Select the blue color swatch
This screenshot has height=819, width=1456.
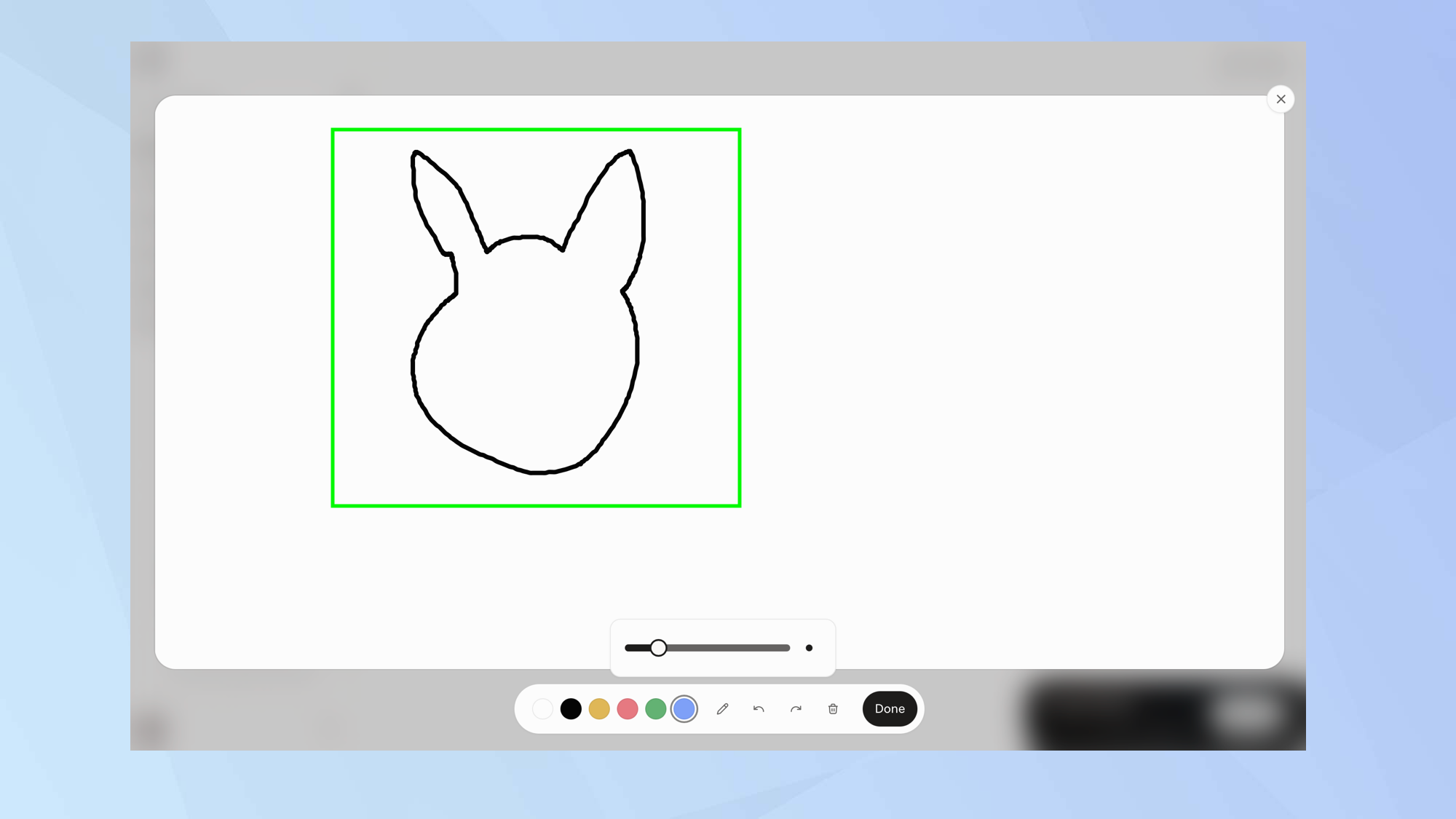point(684,708)
